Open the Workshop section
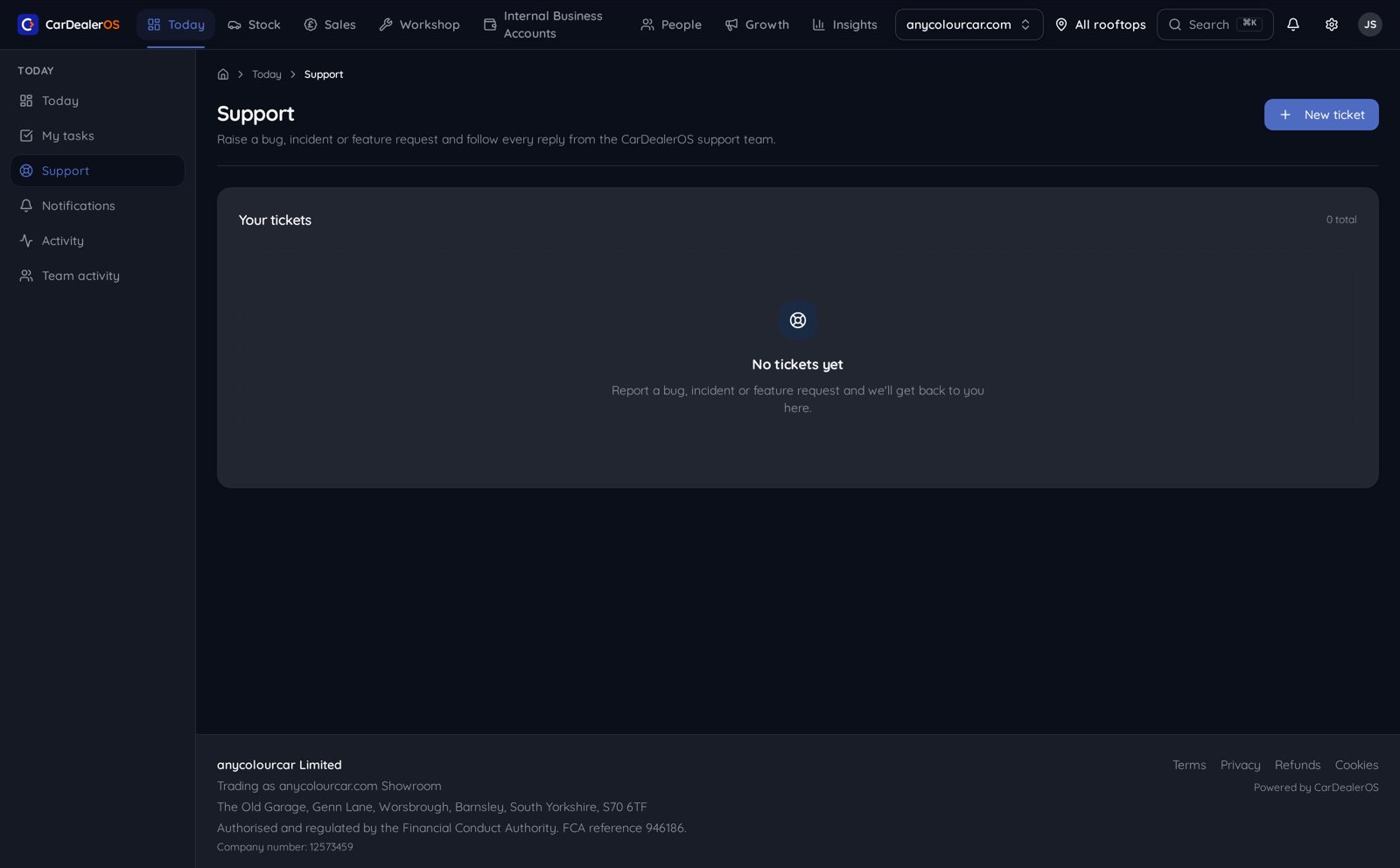Screen dimensions: 1400x868 419,24
